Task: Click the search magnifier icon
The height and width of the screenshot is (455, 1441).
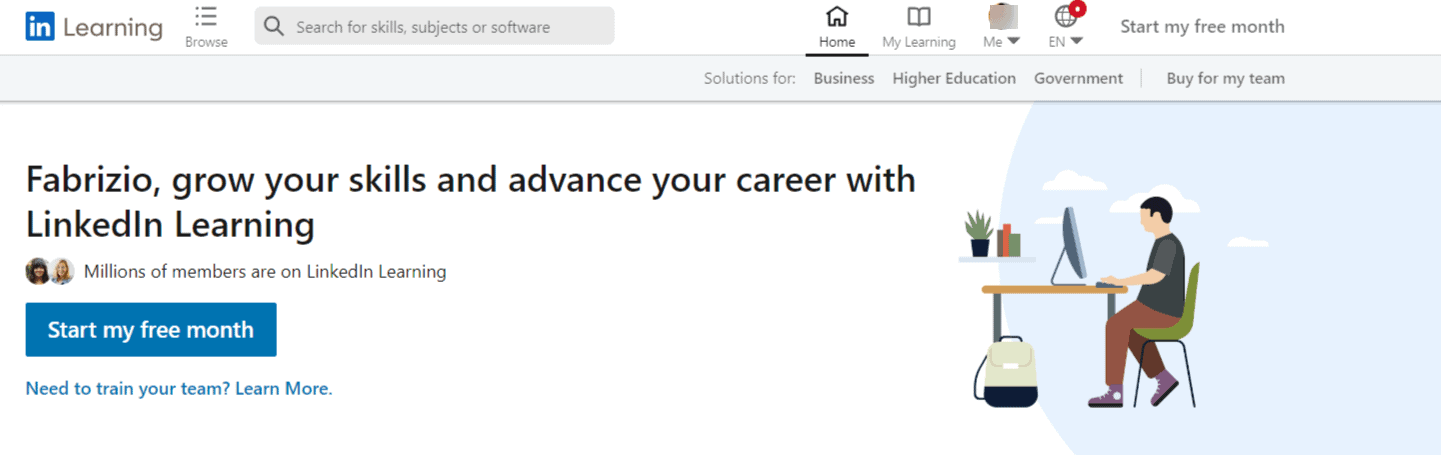Action: (x=274, y=27)
